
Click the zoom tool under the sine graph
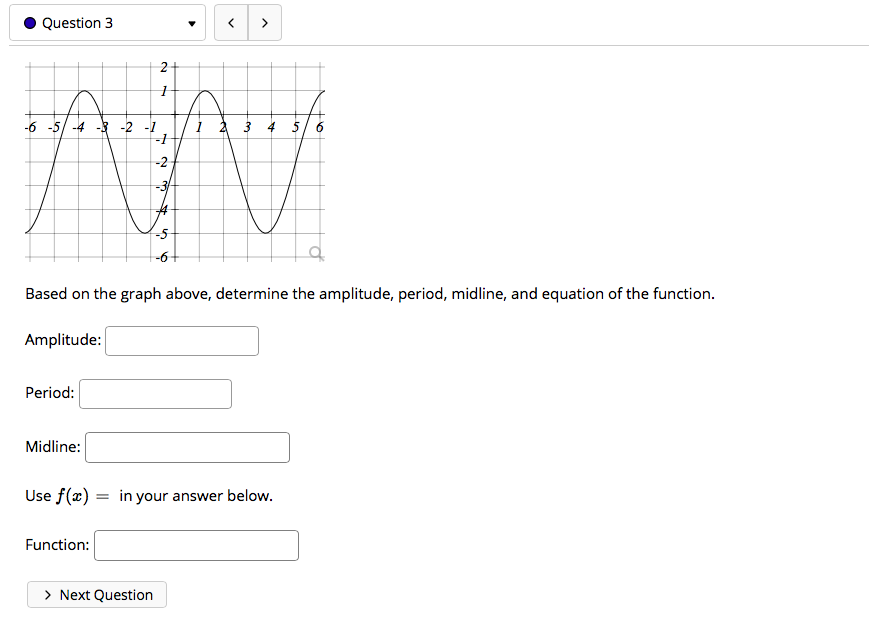(x=316, y=254)
